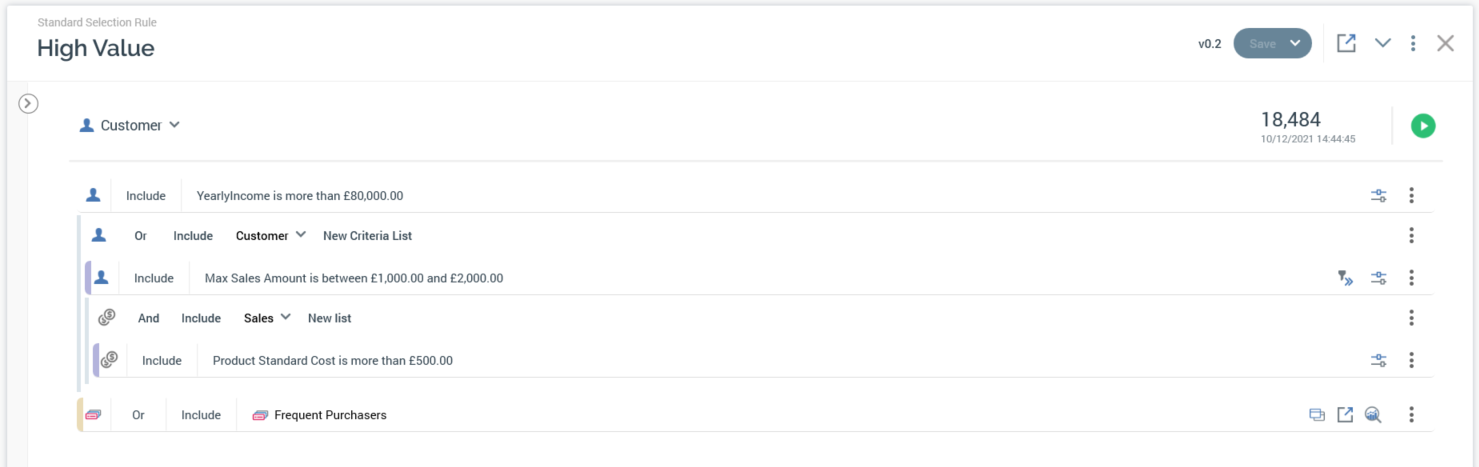1479x467 pixels.
Task: Click the sliders icon on the Product Standard Cost row
Action: click(1378, 360)
